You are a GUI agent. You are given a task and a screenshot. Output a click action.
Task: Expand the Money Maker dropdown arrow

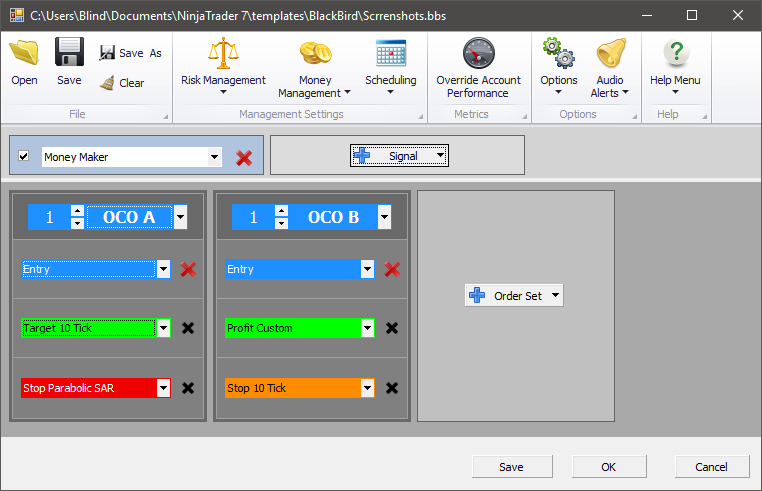pos(214,157)
